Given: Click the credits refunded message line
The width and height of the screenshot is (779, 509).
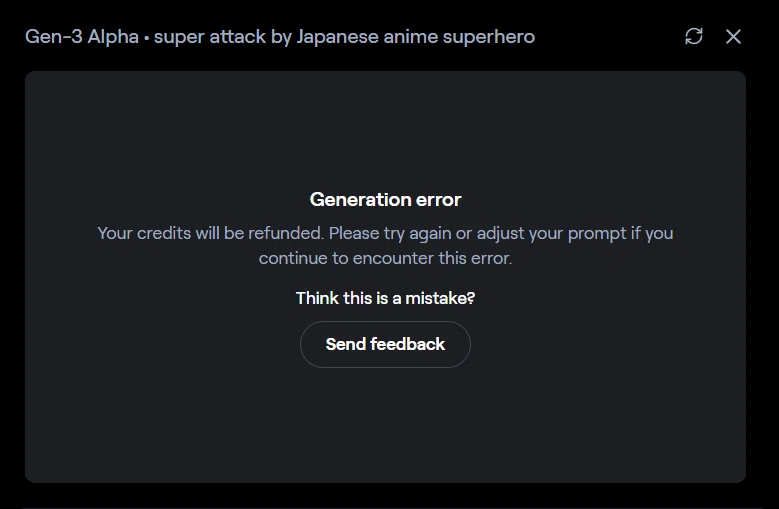Looking at the screenshot, I should coord(385,233).
